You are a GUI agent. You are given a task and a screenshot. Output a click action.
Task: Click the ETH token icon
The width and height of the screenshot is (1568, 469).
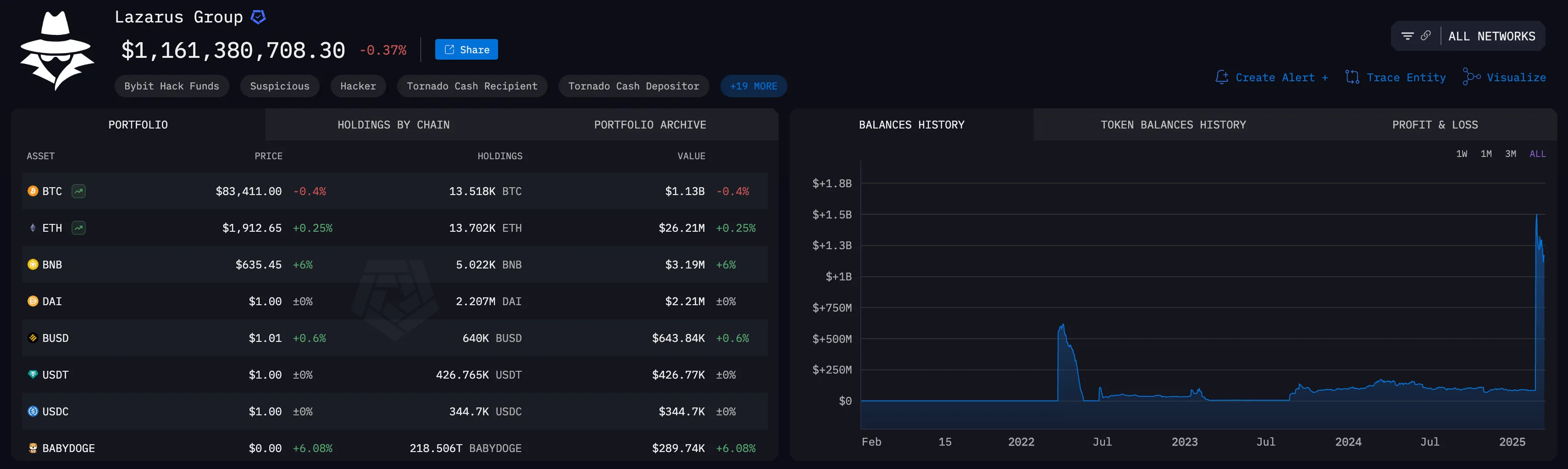[33, 228]
